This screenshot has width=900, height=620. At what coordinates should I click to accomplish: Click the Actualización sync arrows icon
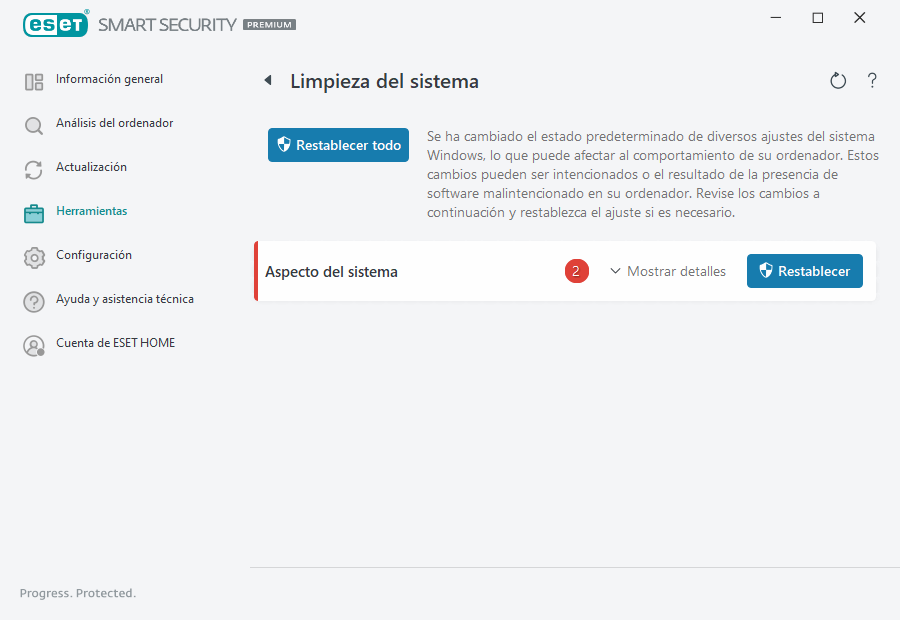(x=33, y=168)
